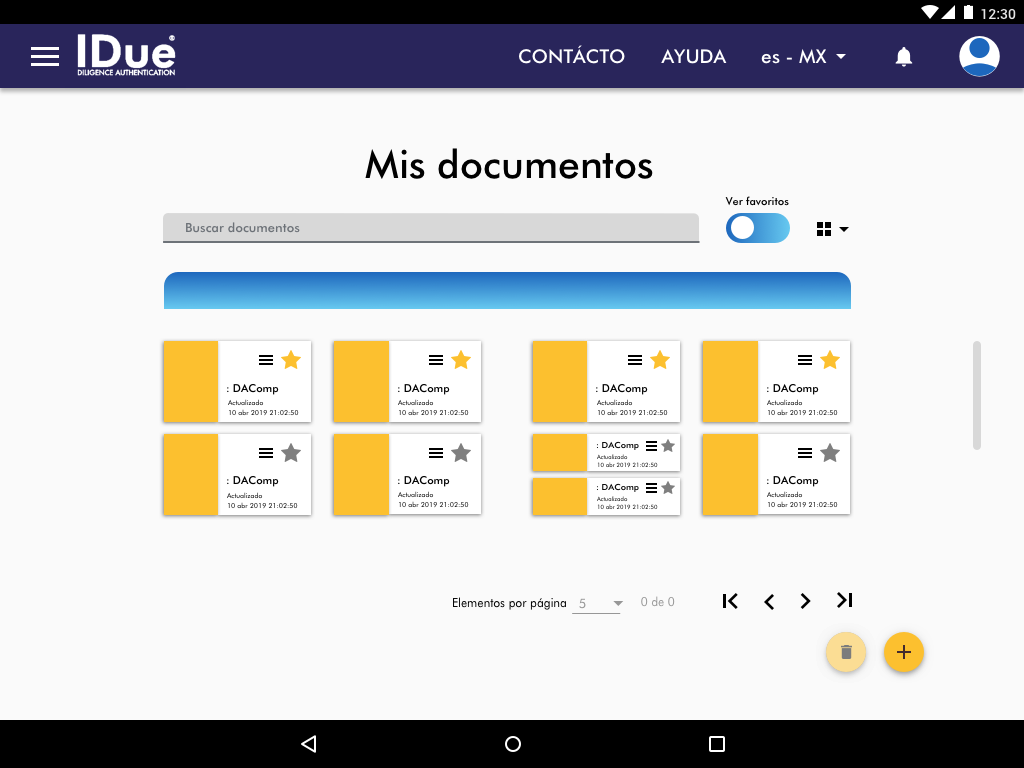1024x768 pixels.
Task: Open the CONTÁCTO menu item
Action: (571, 57)
